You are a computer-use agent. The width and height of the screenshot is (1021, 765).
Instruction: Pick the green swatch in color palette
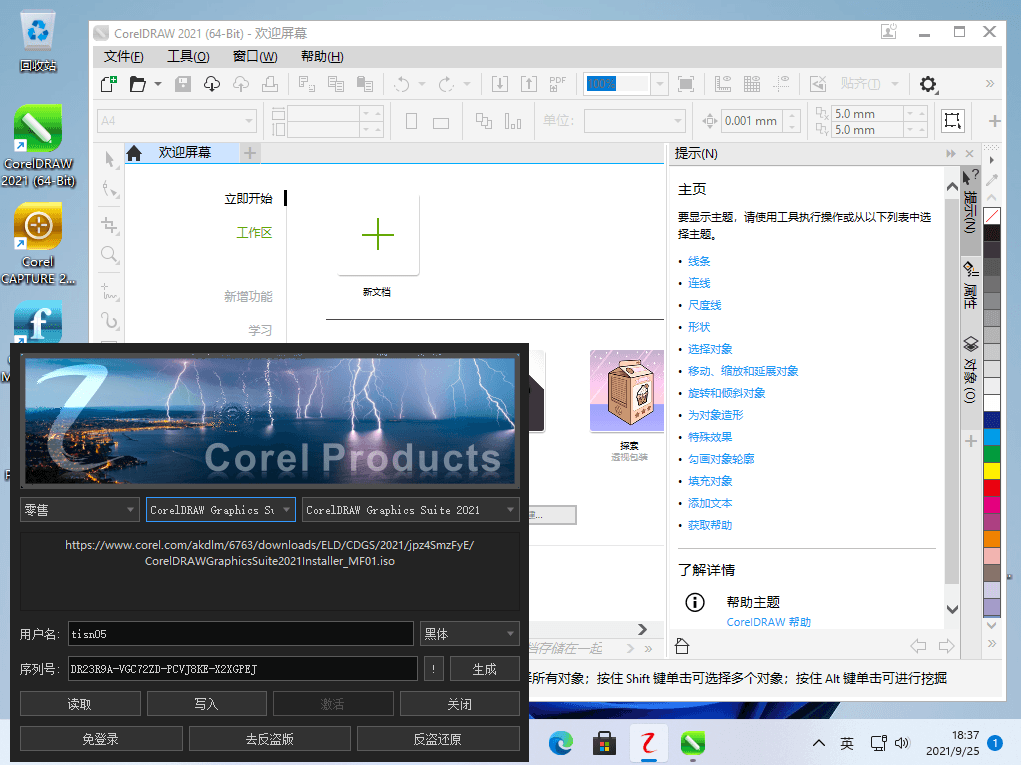pos(992,454)
